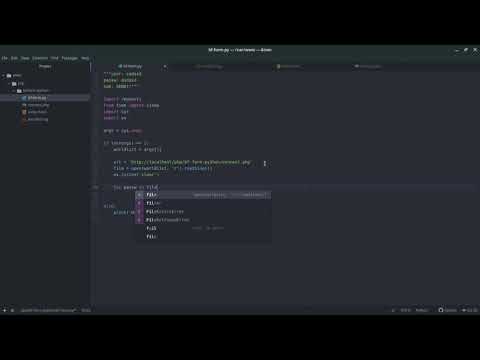Minimize the Atom window
This screenshot has width=480, height=360.
point(457,50)
